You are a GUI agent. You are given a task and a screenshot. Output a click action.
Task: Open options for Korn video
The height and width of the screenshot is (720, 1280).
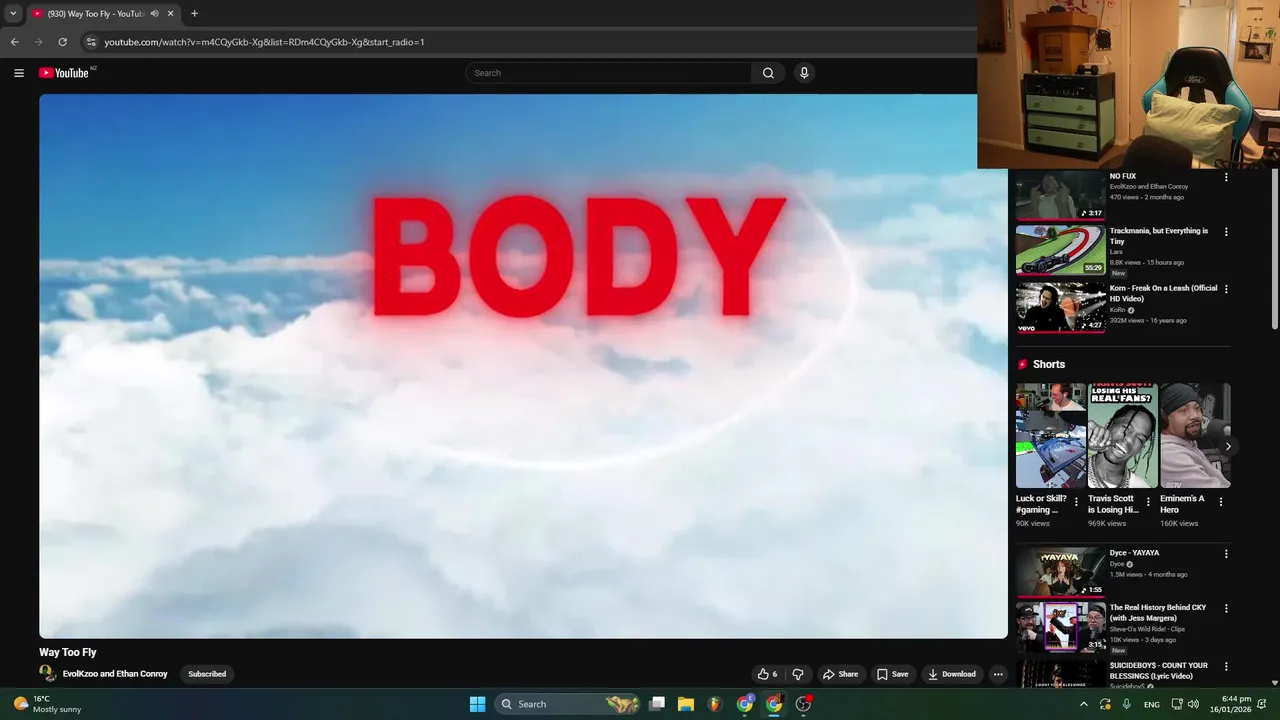click(1226, 289)
